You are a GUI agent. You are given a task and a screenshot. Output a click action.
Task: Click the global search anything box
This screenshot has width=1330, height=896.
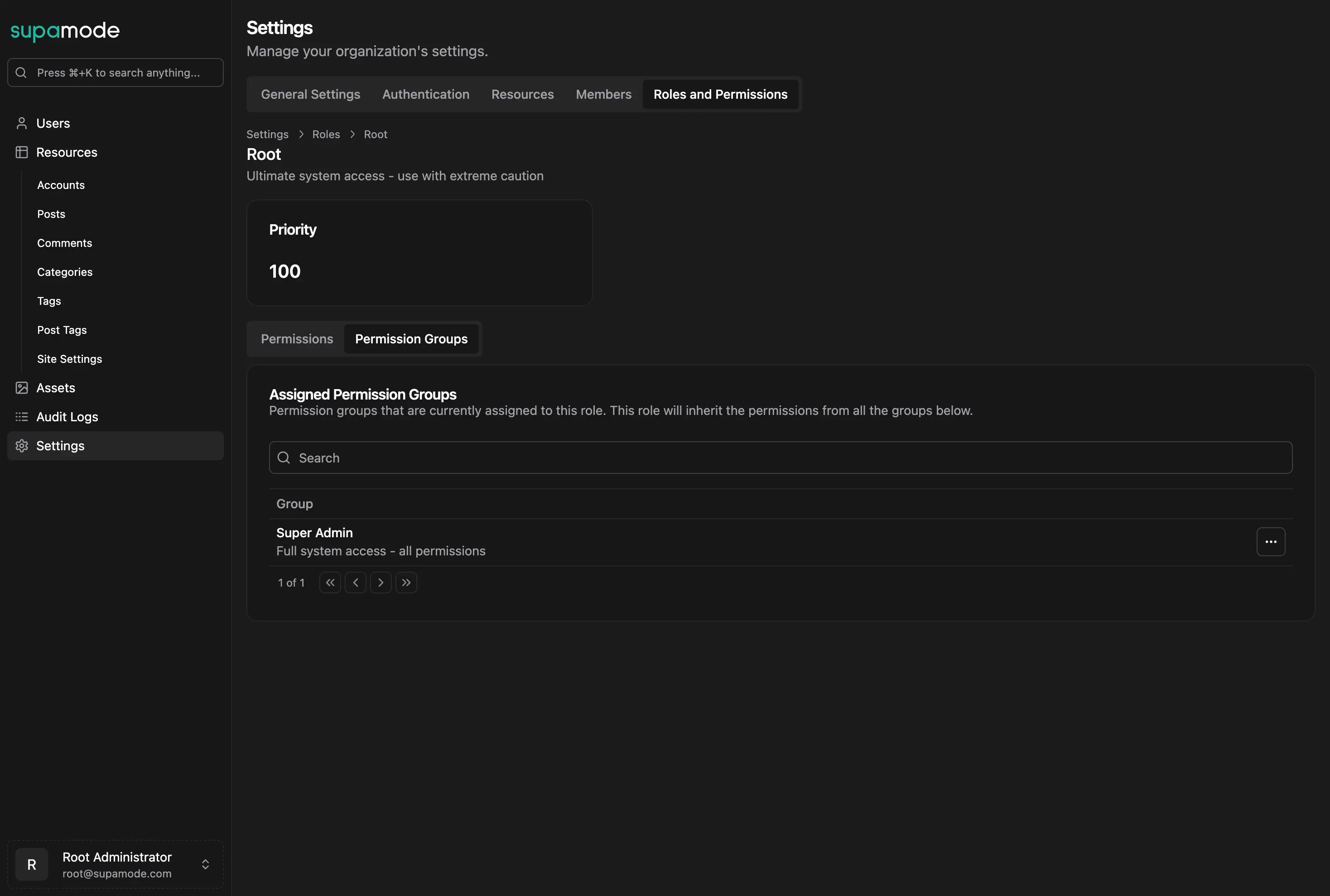(x=116, y=72)
